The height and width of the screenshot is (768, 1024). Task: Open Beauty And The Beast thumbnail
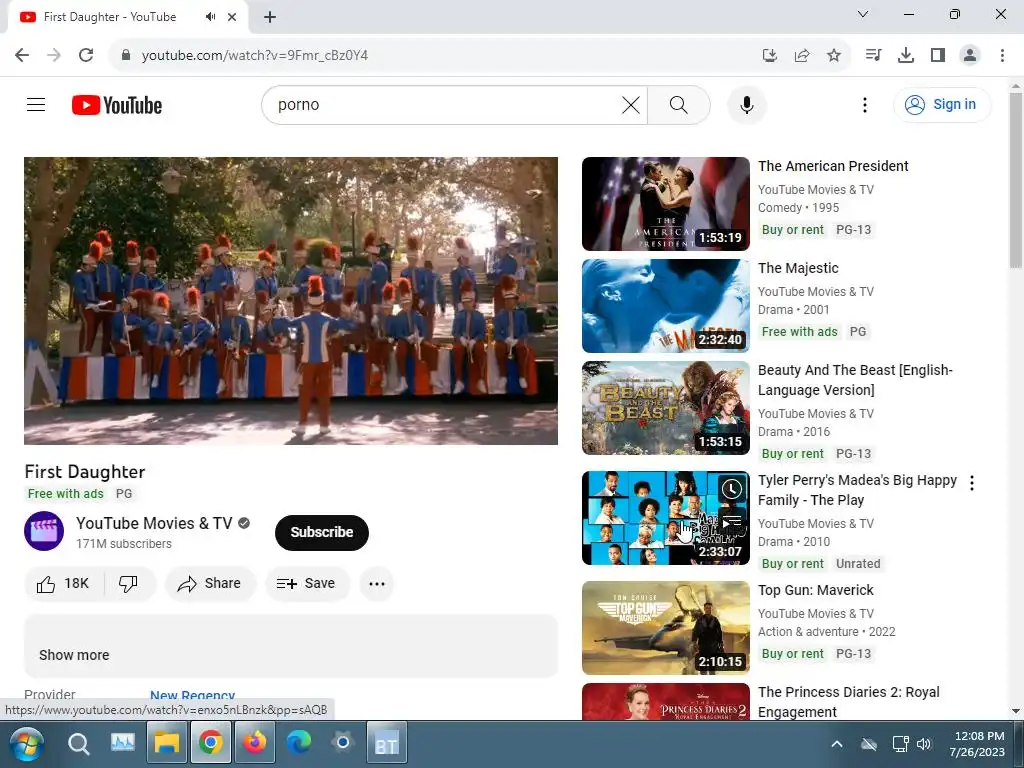click(x=665, y=408)
